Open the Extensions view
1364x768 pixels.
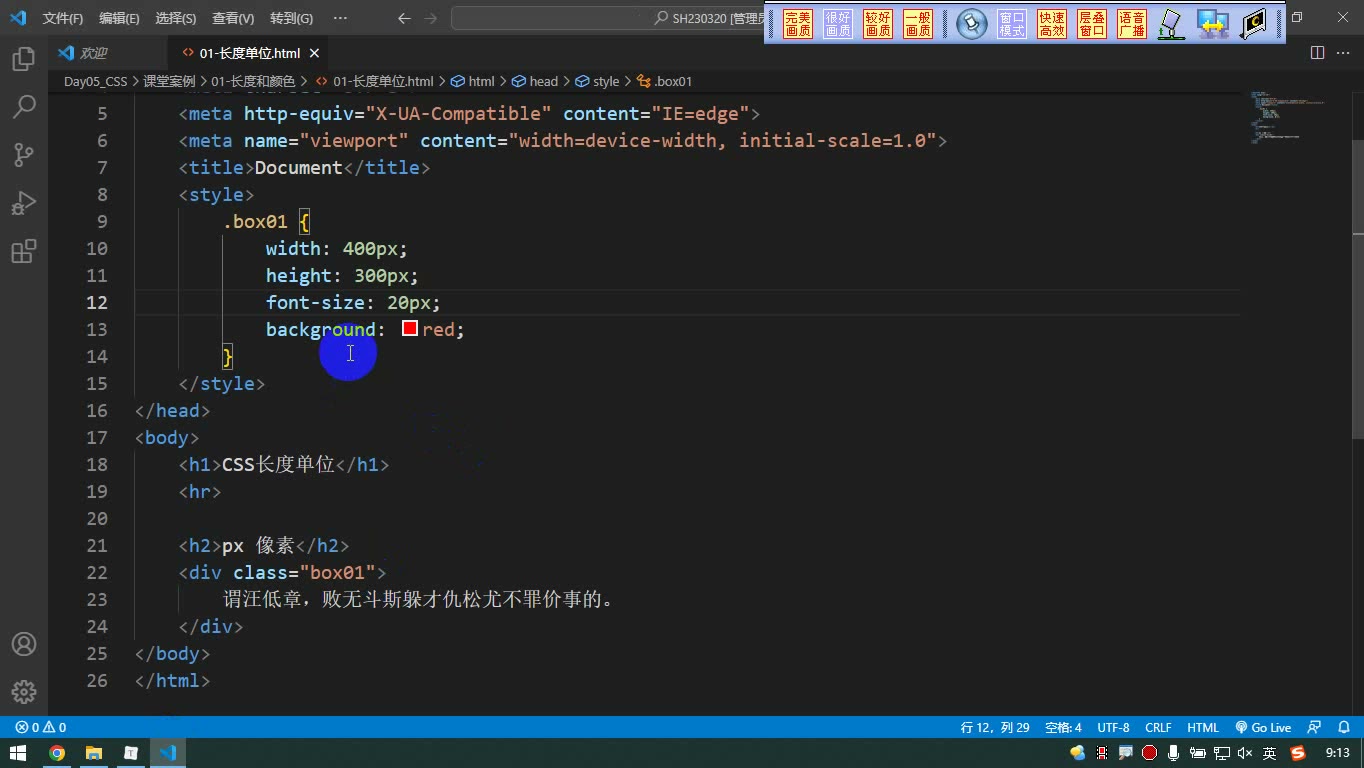pos(24,251)
